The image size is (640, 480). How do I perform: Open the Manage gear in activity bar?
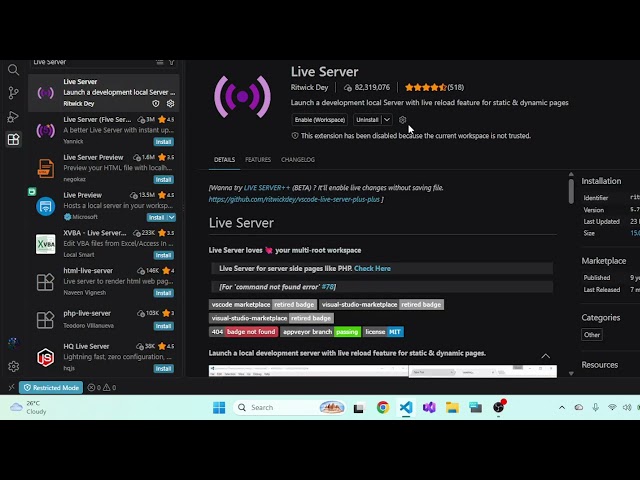[x=13, y=366]
